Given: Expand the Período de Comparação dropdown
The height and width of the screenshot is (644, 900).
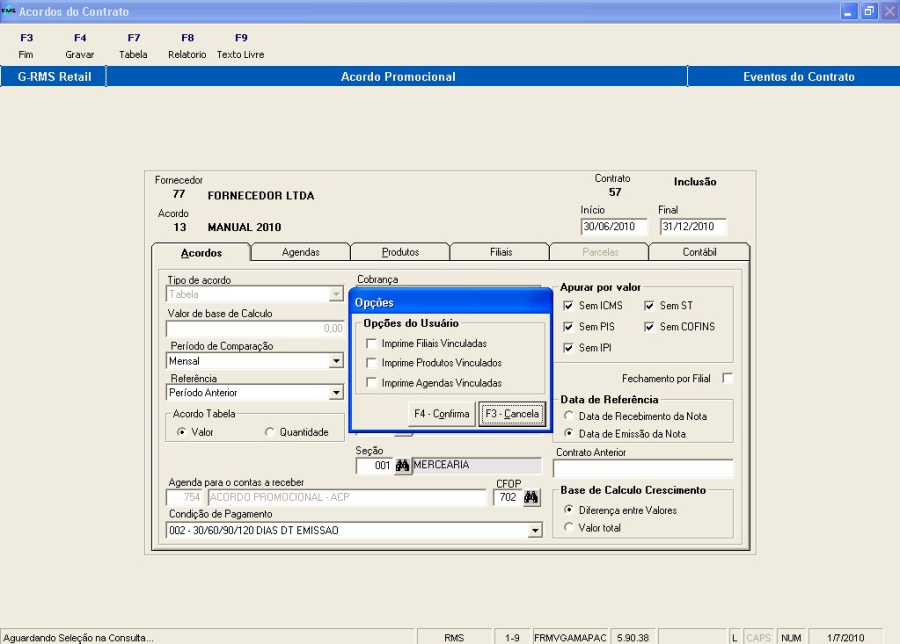Looking at the screenshot, I should pyautogui.click(x=337, y=361).
